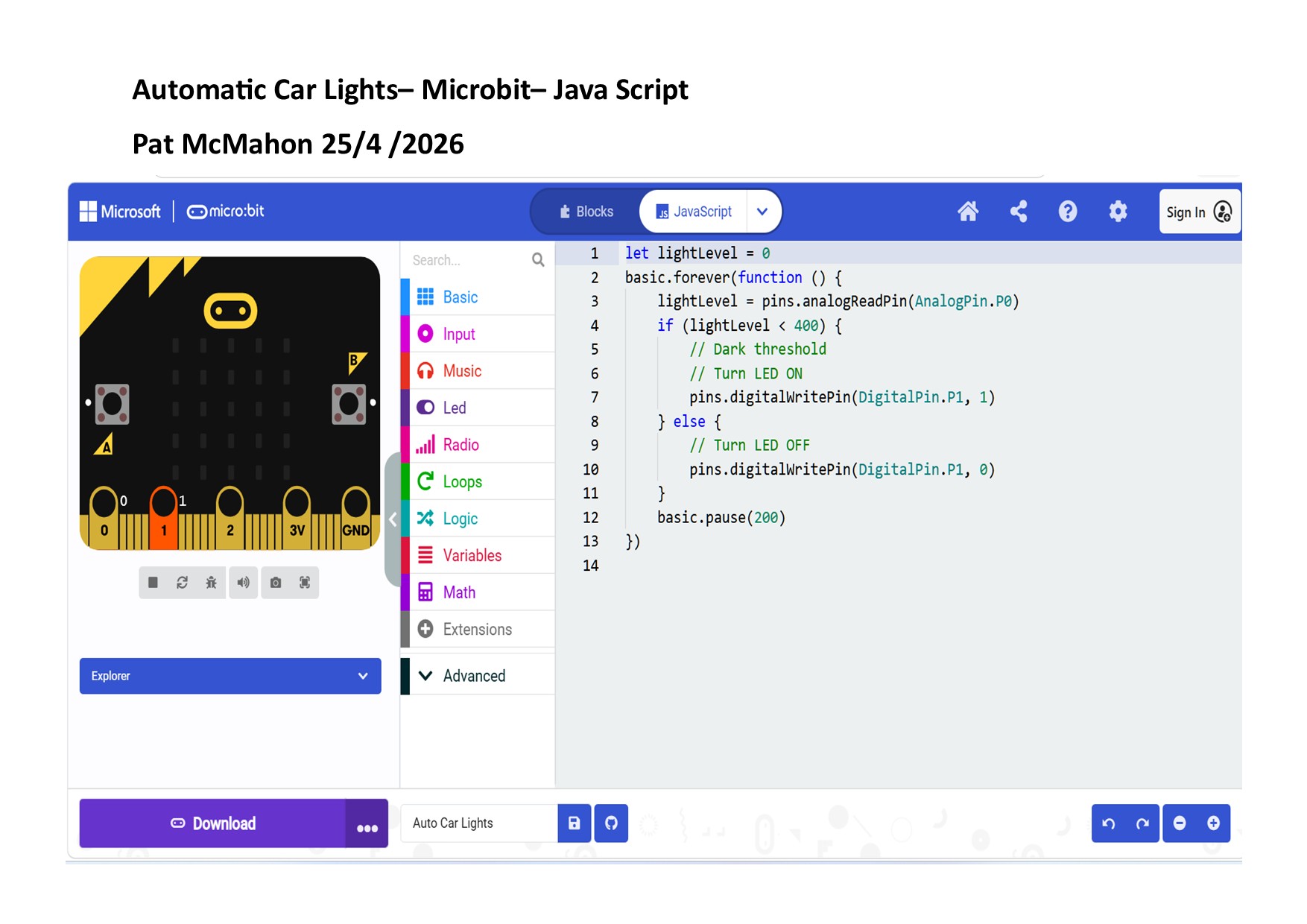Click the GitHub repository icon

pos(611,823)
